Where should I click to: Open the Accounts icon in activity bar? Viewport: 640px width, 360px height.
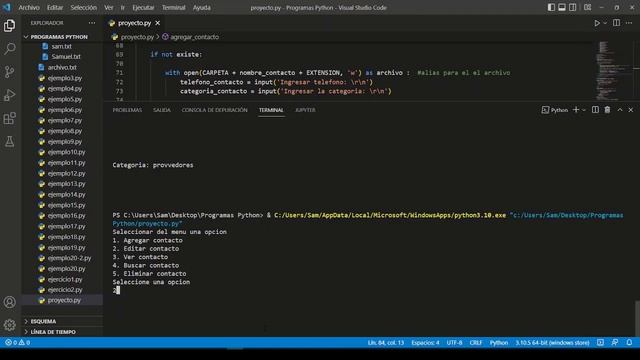(9, 302)
